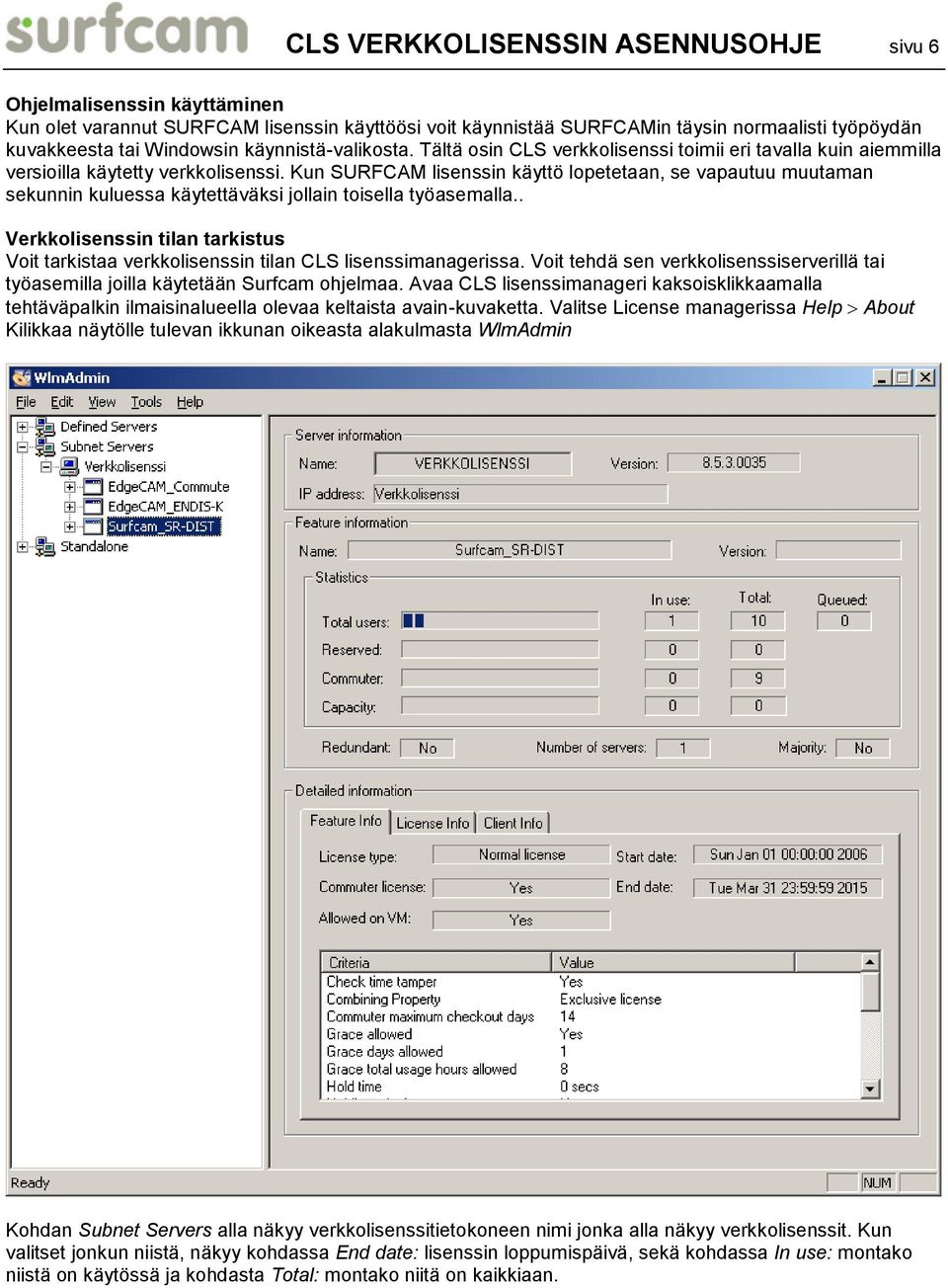Switch to the Client Info tab
Screen dimensions: 948x1288
(513, 823)
